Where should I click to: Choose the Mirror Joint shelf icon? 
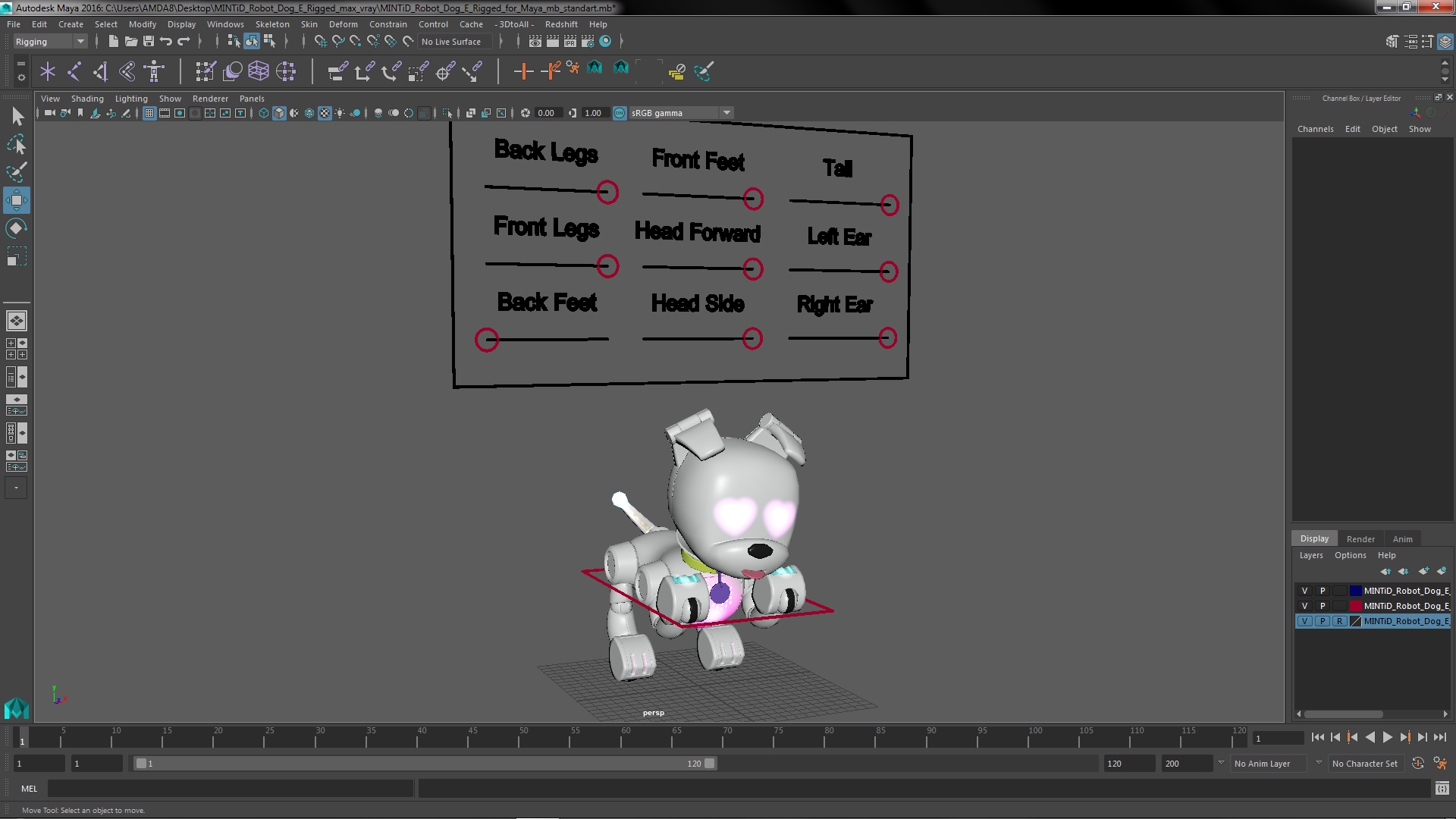pyautogui.click(x=101, y=72)
